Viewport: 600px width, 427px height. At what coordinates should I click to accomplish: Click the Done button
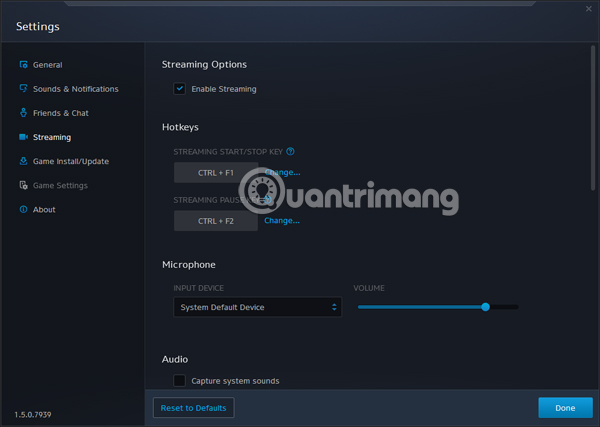click(x=565, y=408)
